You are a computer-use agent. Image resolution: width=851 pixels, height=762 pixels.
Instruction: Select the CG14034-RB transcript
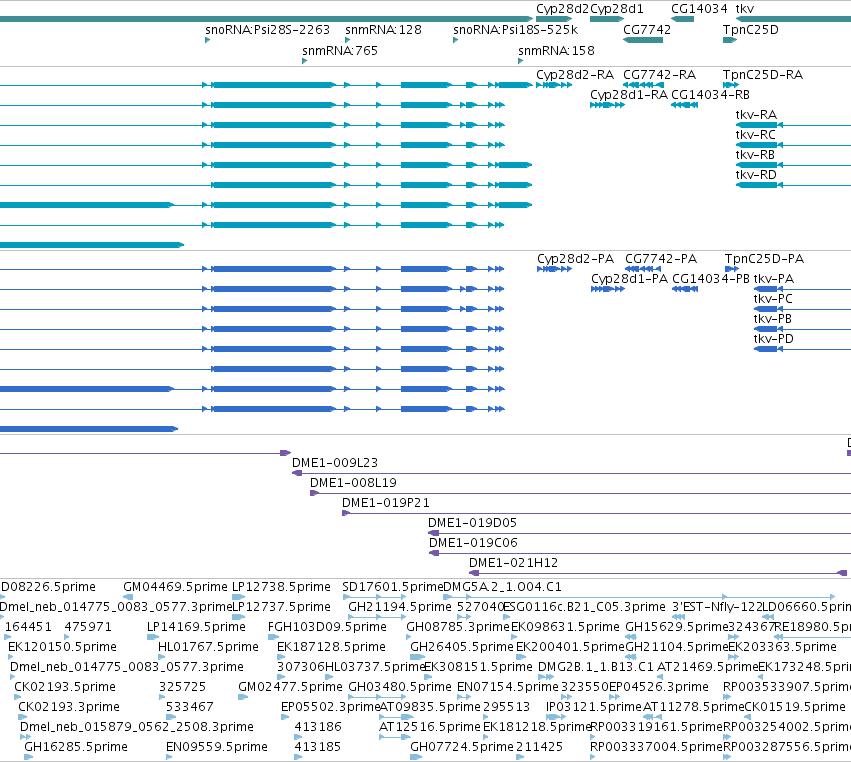[684, 105]
